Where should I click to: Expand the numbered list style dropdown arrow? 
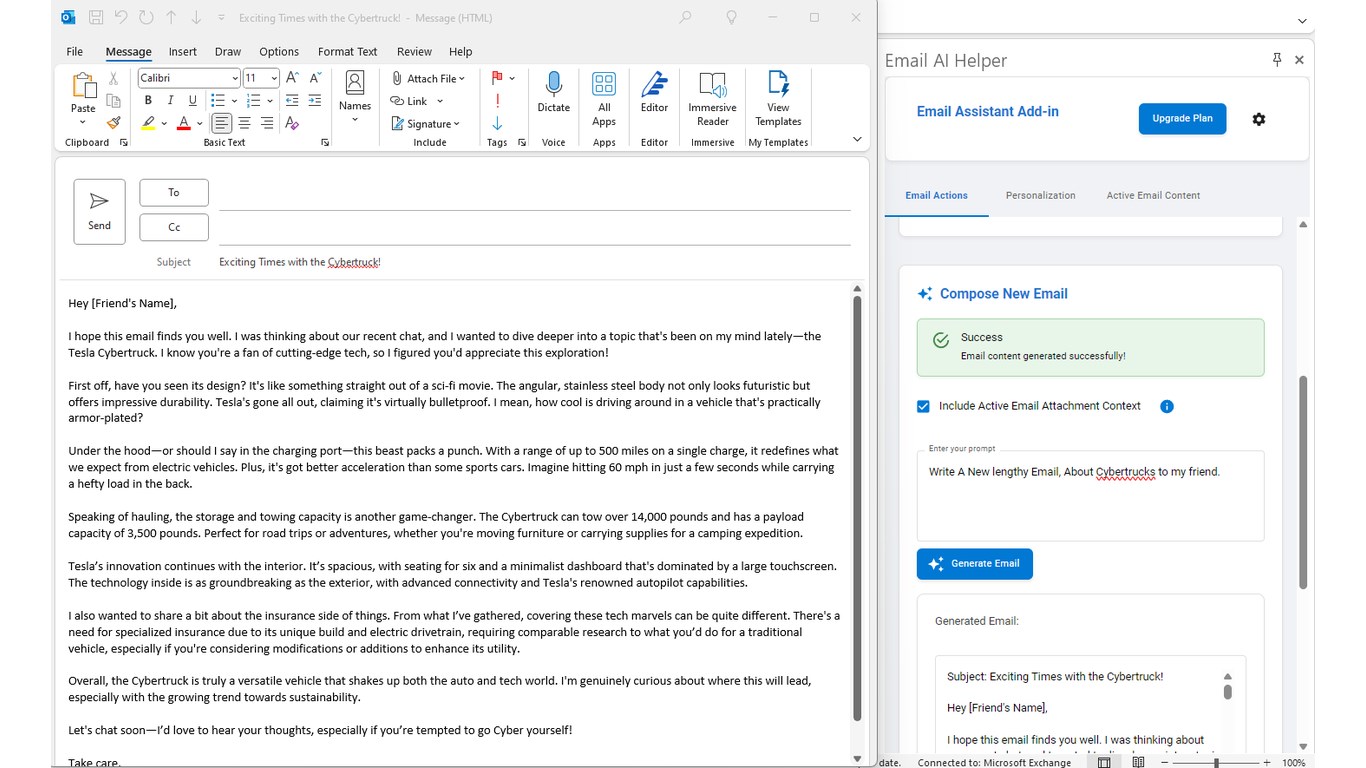coord(271,101)
